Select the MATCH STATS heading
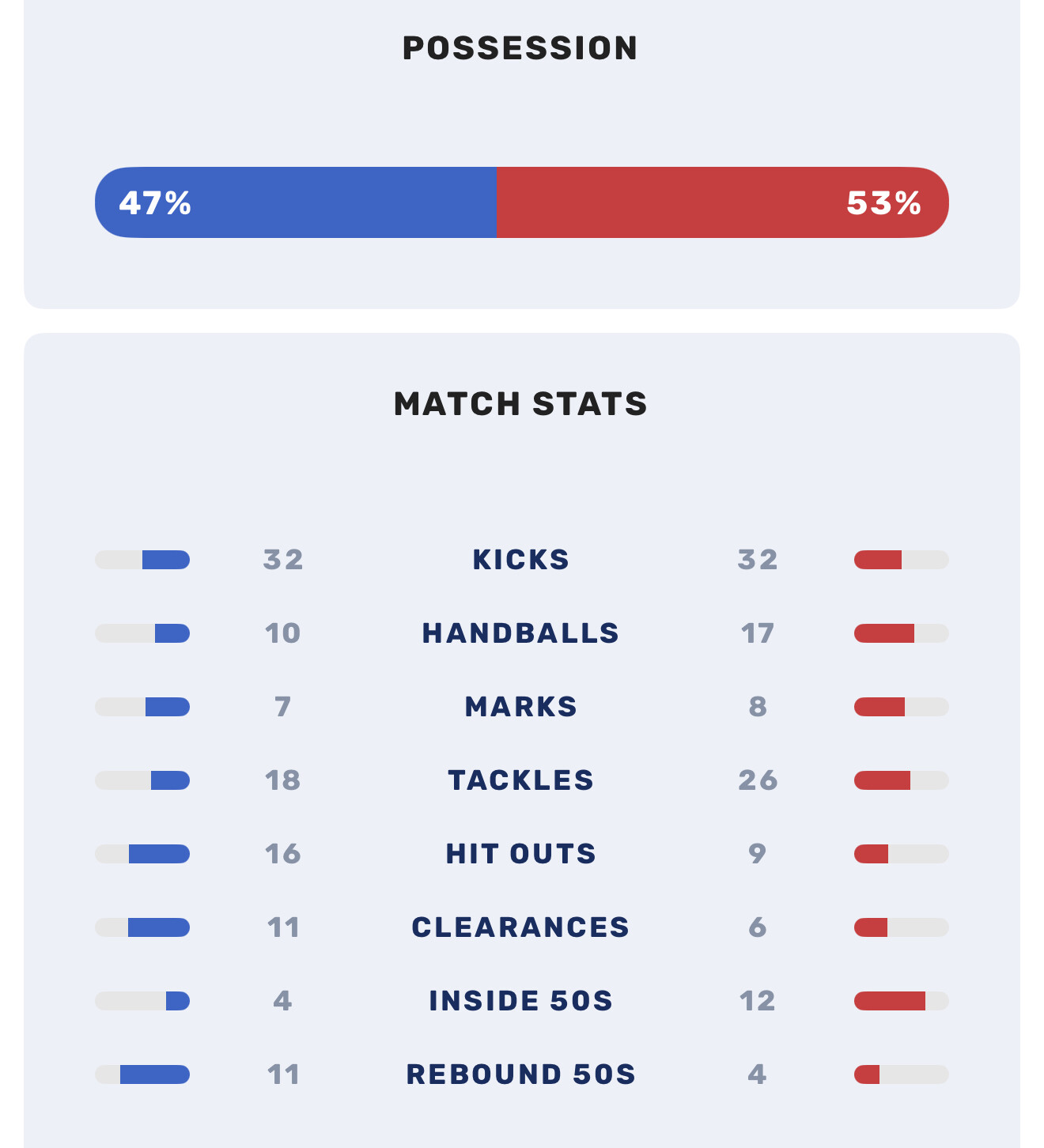This screenshot has height=1148, width=1044. point(520,404)
